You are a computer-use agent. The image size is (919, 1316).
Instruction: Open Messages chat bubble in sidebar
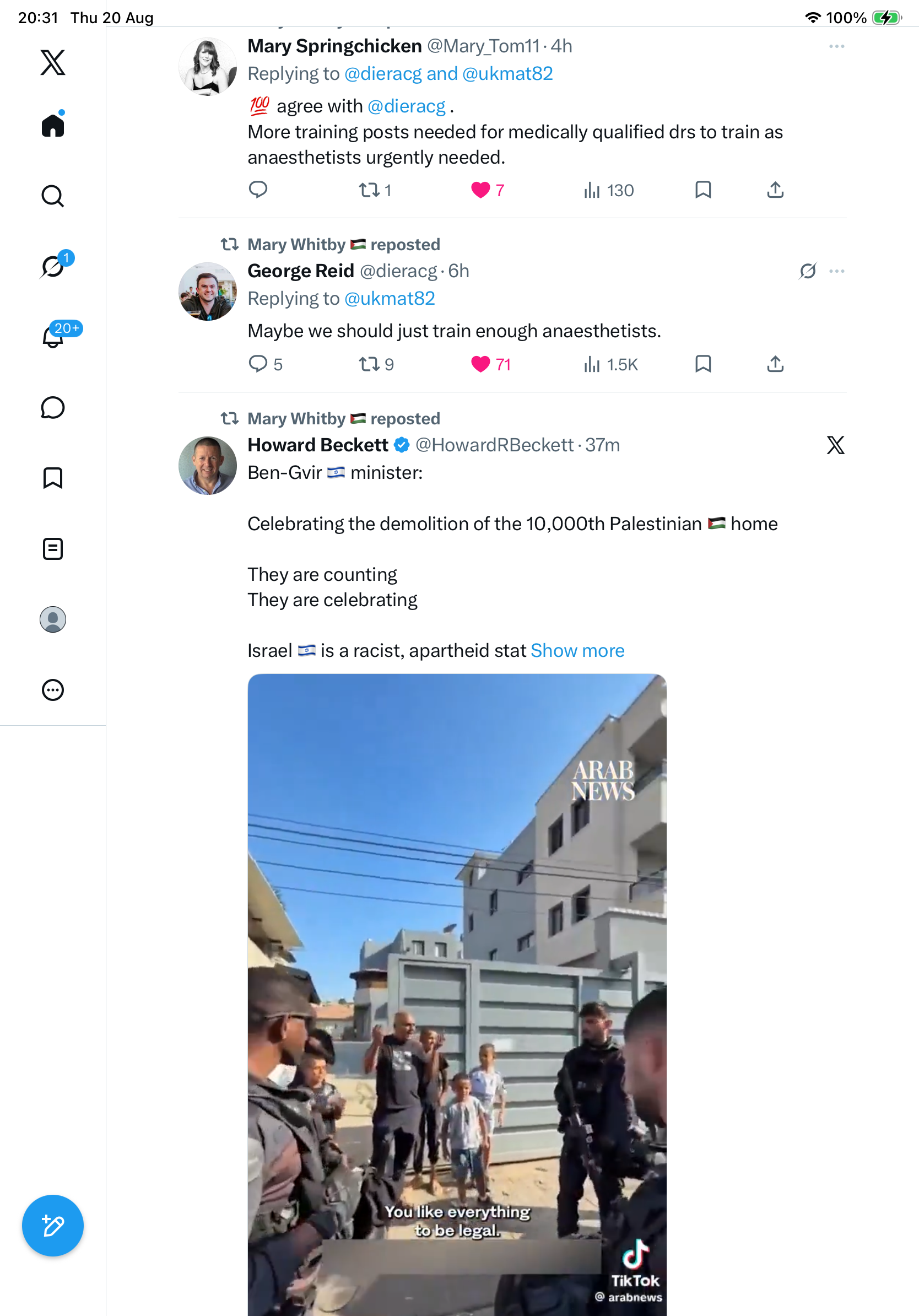tap(53, 407)
